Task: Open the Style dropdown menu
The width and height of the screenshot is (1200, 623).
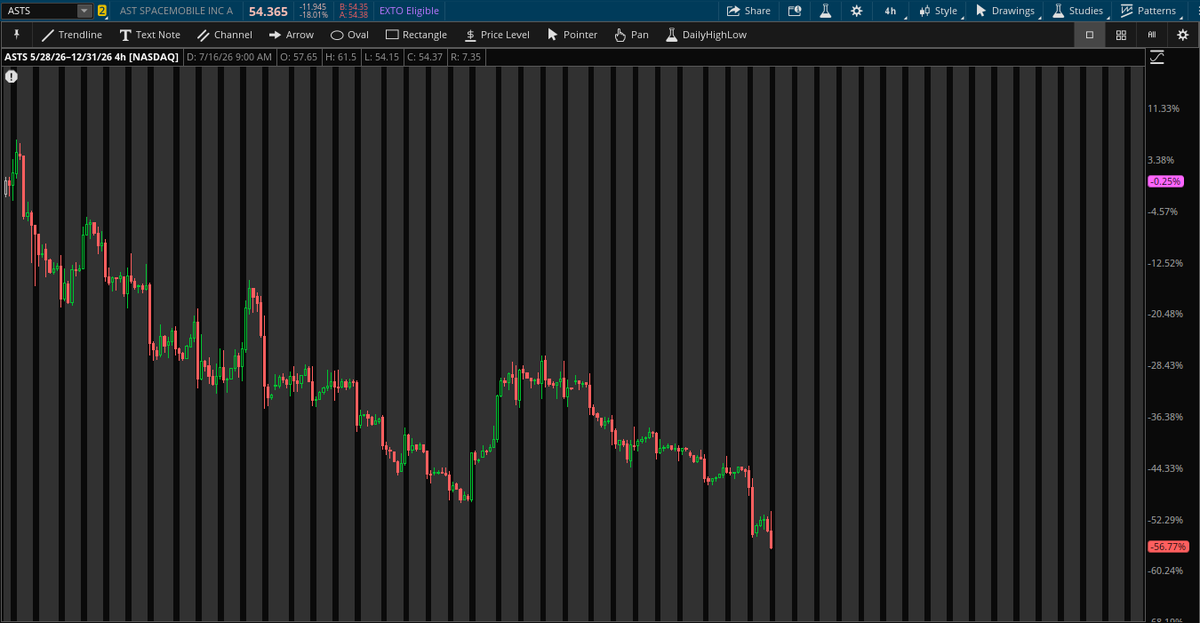Action: [938, 11]
